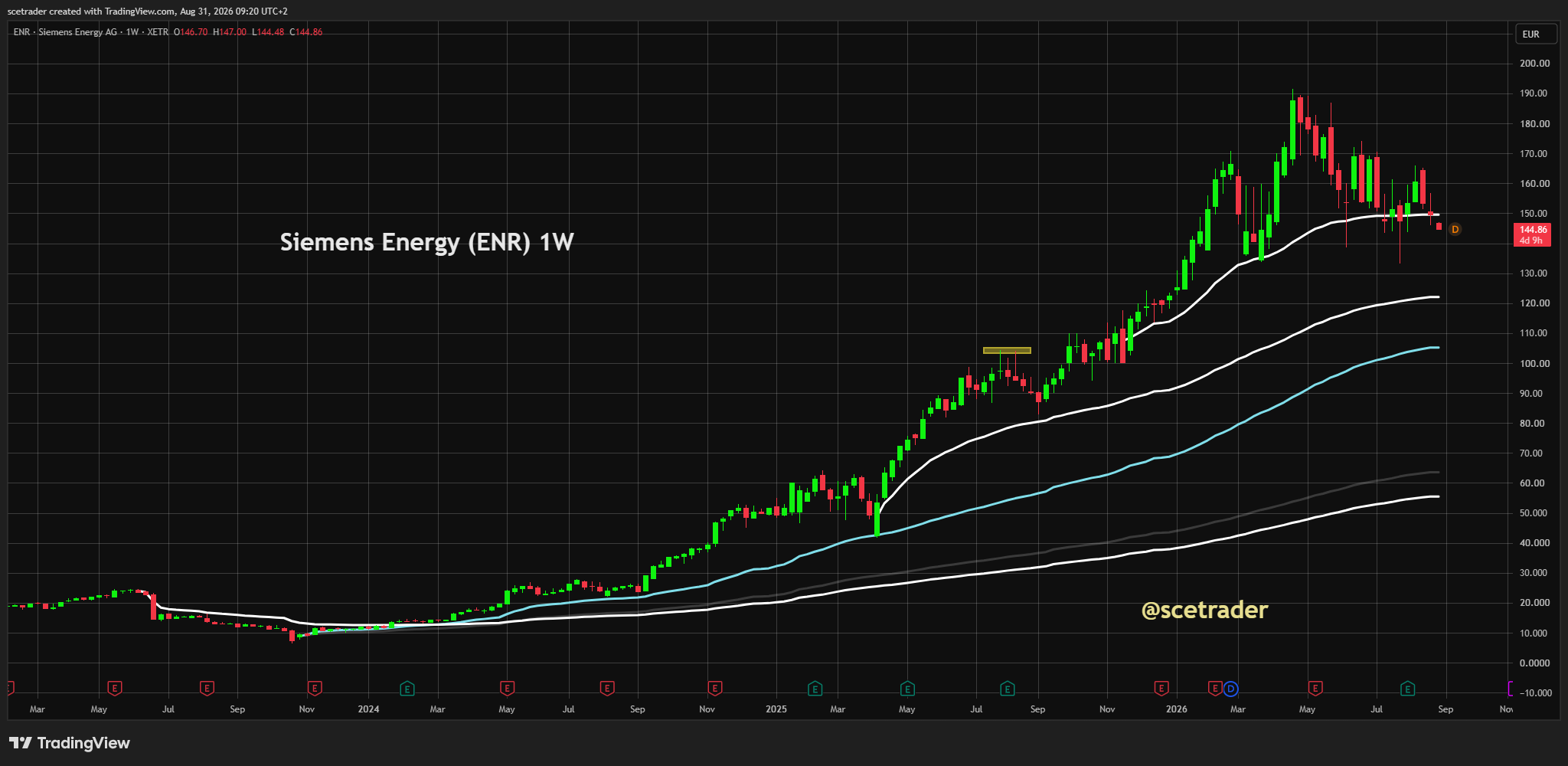The width and height of the screenshot is (1568, 766).
Task: Select the 'Siemens Energy (ENR) 1W' text label
Action: tap(426, 242)
